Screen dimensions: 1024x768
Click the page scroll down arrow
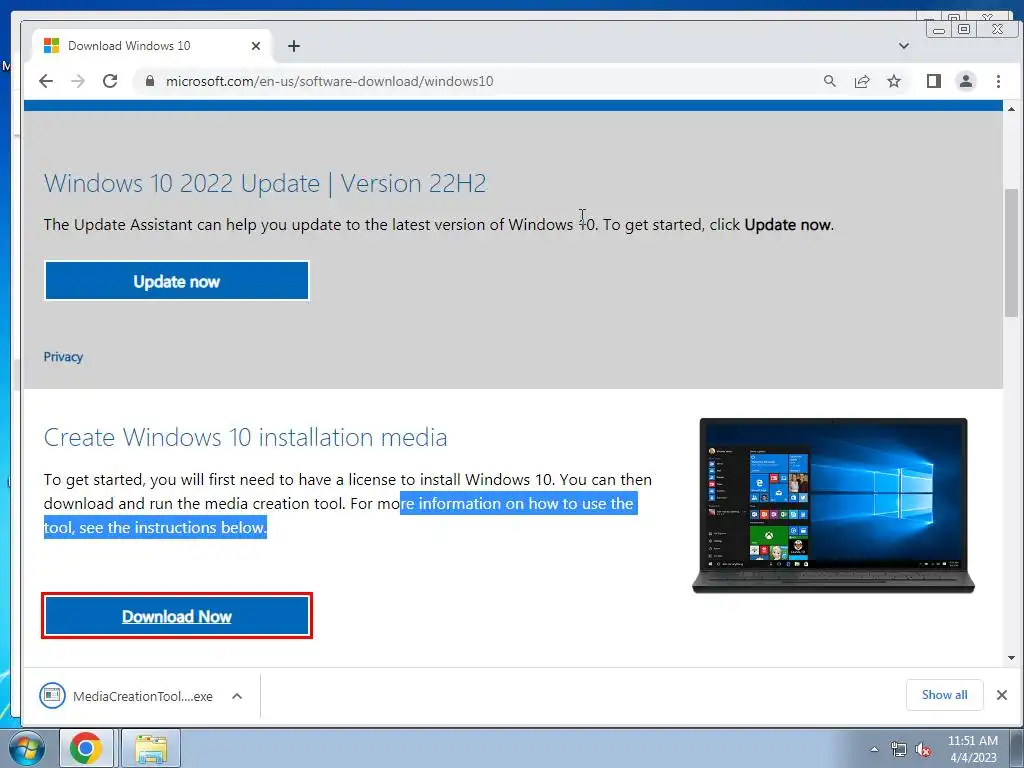pos(1012,658)
